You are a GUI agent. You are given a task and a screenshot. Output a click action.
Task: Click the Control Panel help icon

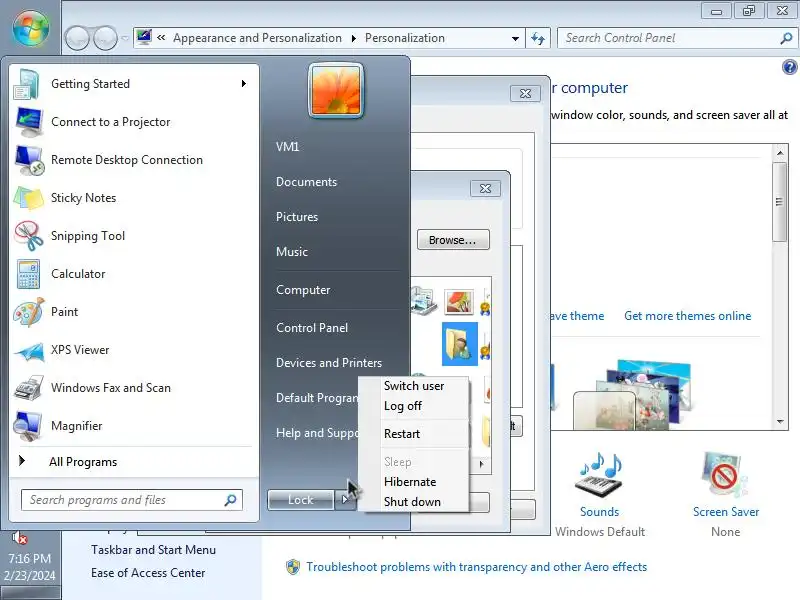click(x=789, y=67)
